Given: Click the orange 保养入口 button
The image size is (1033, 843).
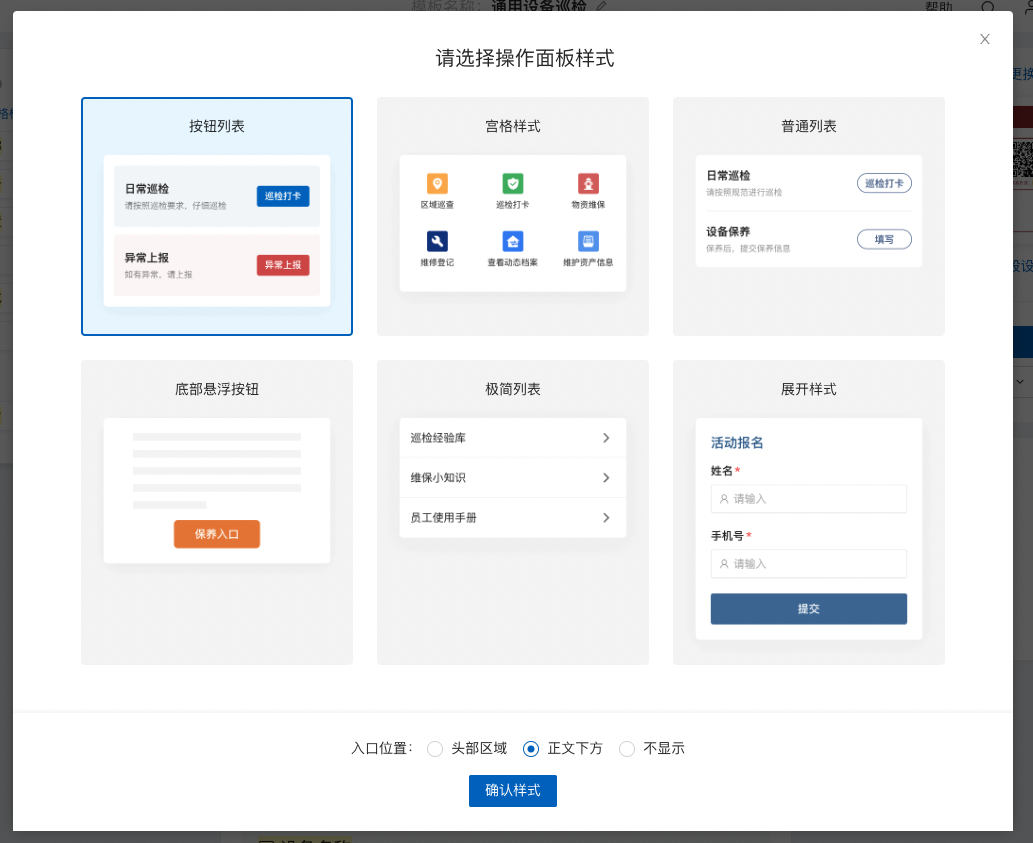Looking at the screenshot, I should point(217,534).
